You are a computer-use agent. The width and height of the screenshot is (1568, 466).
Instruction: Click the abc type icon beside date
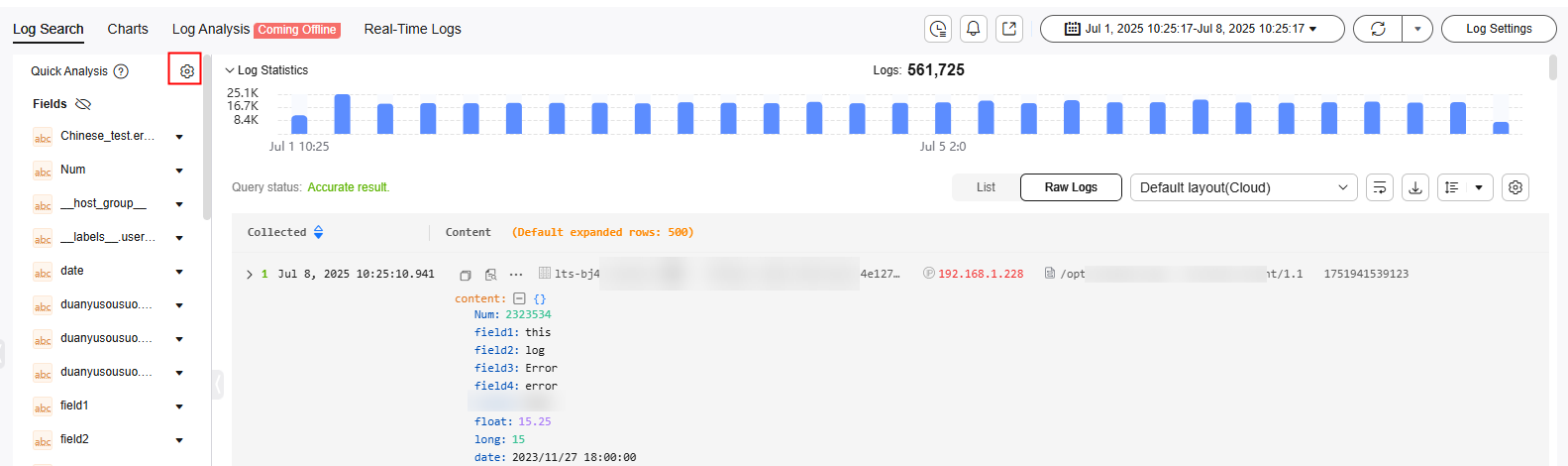pos(43,272)
